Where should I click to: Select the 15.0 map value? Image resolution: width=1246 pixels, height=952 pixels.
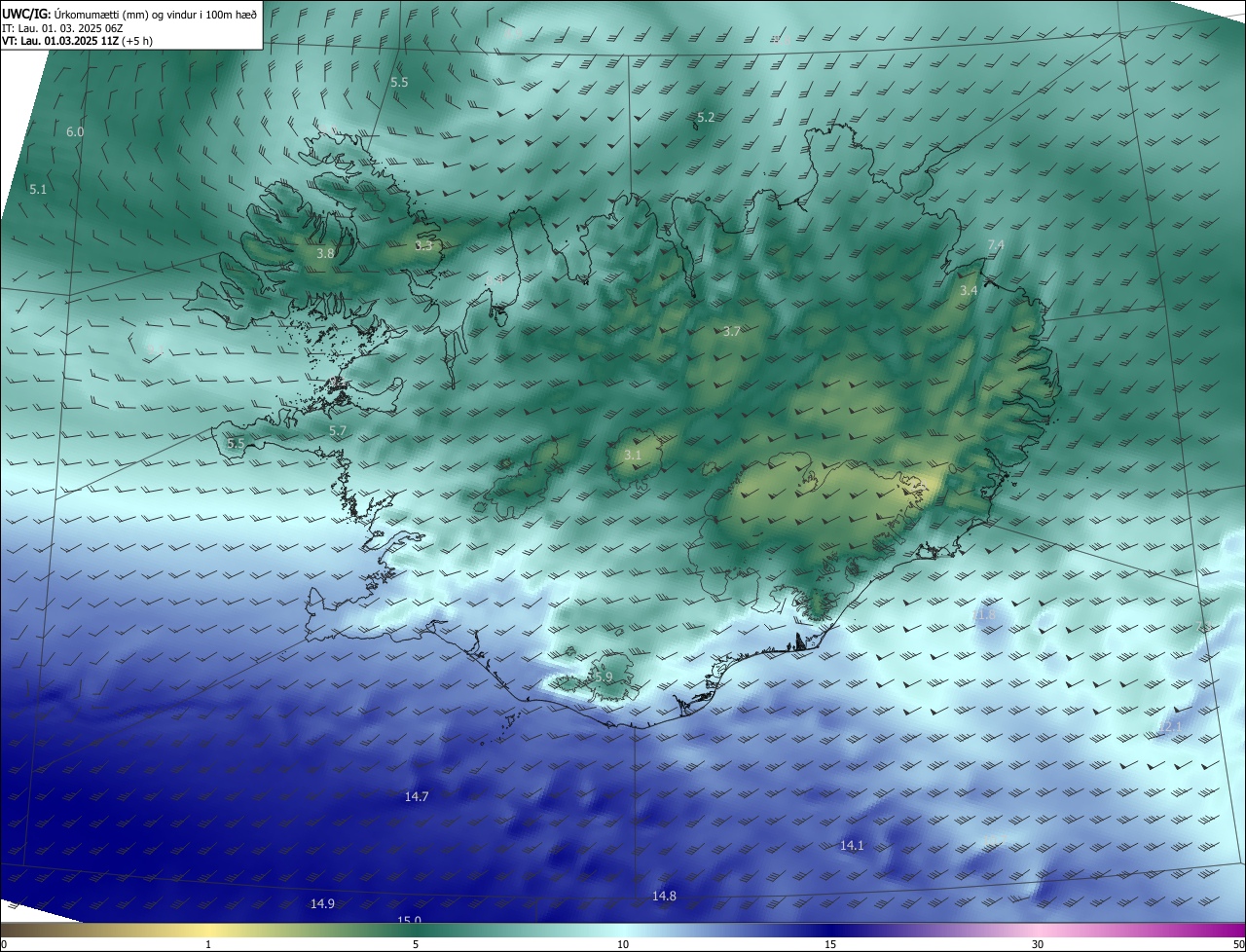coord(409,920)
